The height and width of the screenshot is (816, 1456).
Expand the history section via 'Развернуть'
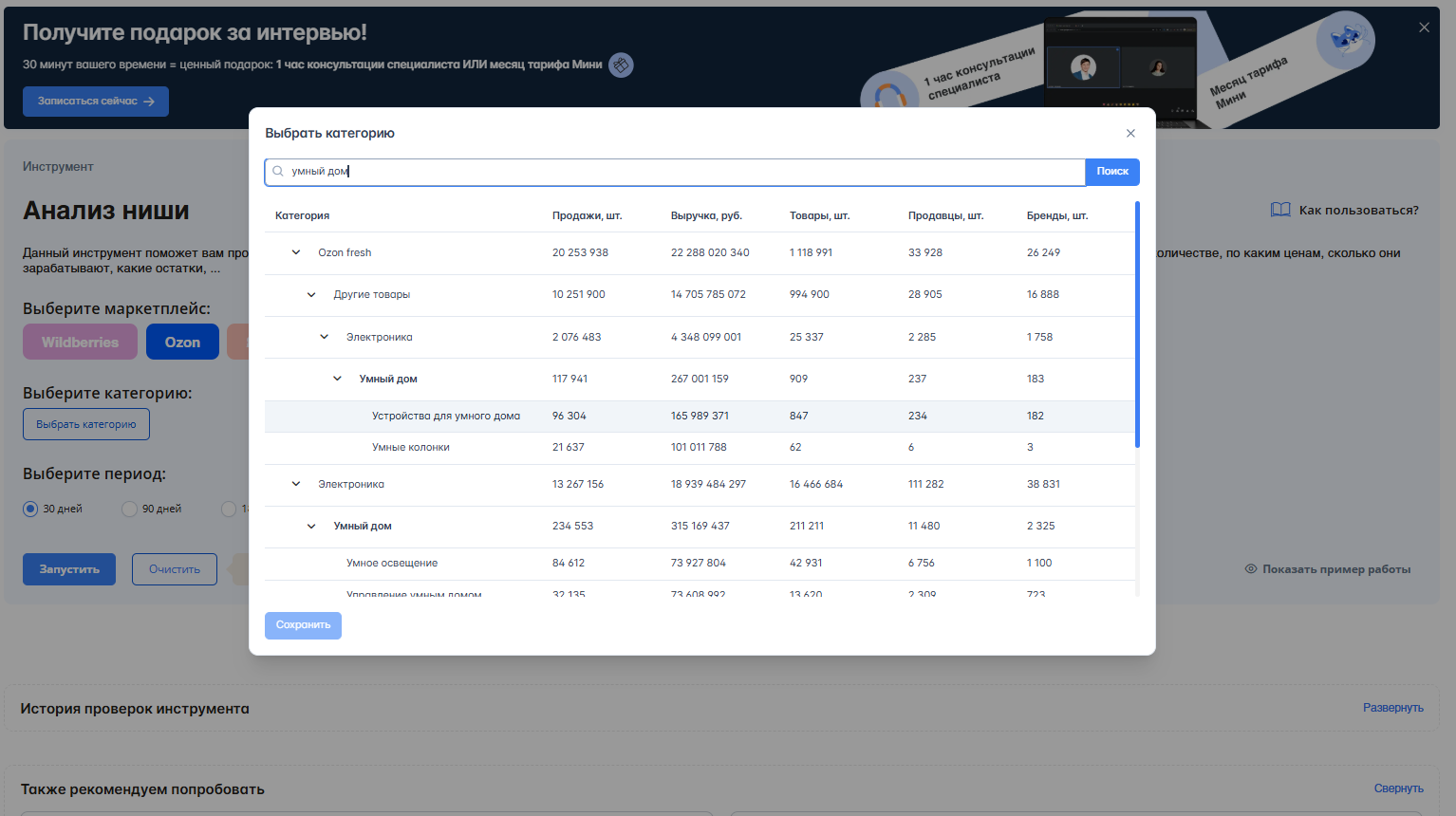pos(1392,708)
